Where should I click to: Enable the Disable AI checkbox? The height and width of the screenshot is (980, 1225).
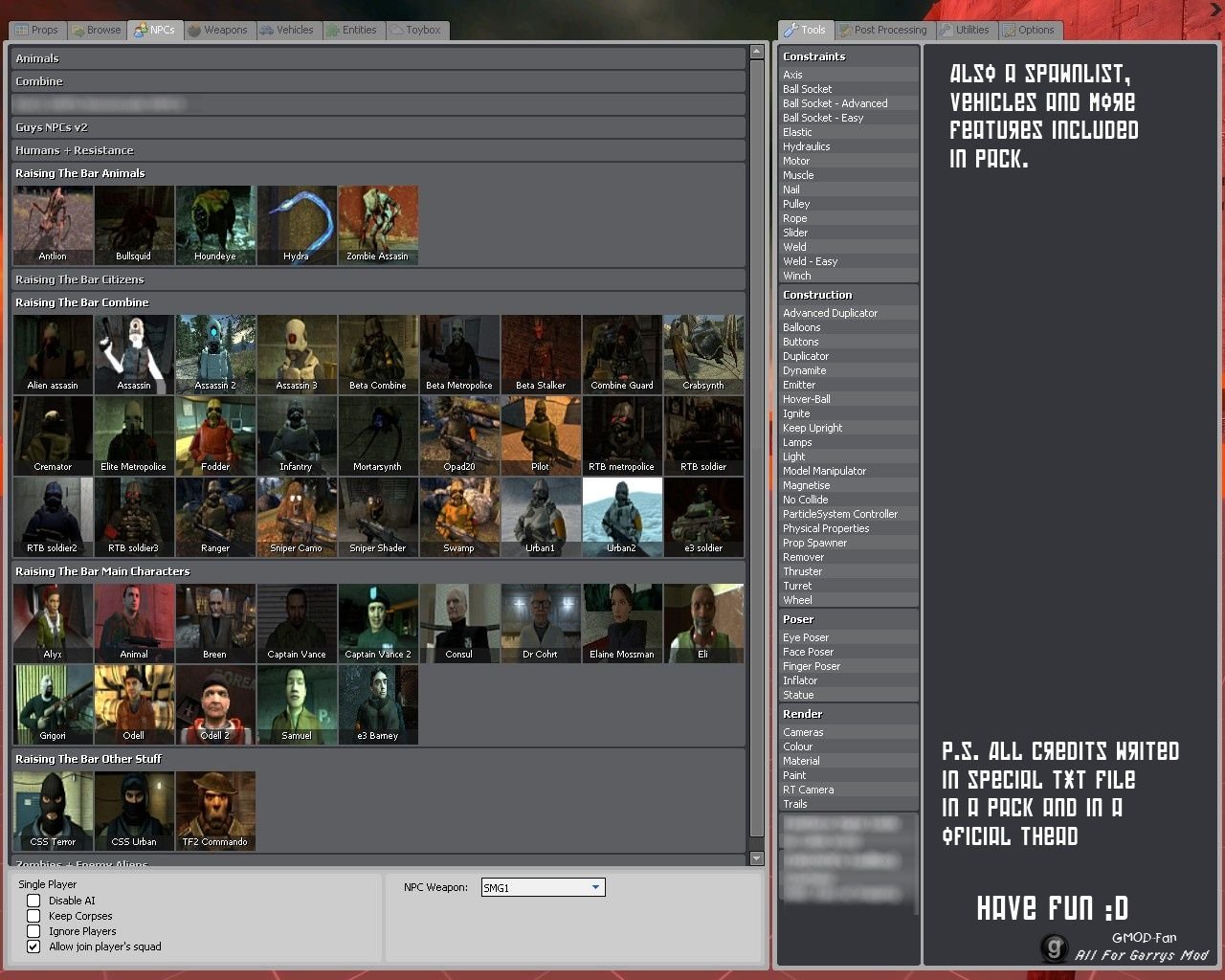point(33,901)
